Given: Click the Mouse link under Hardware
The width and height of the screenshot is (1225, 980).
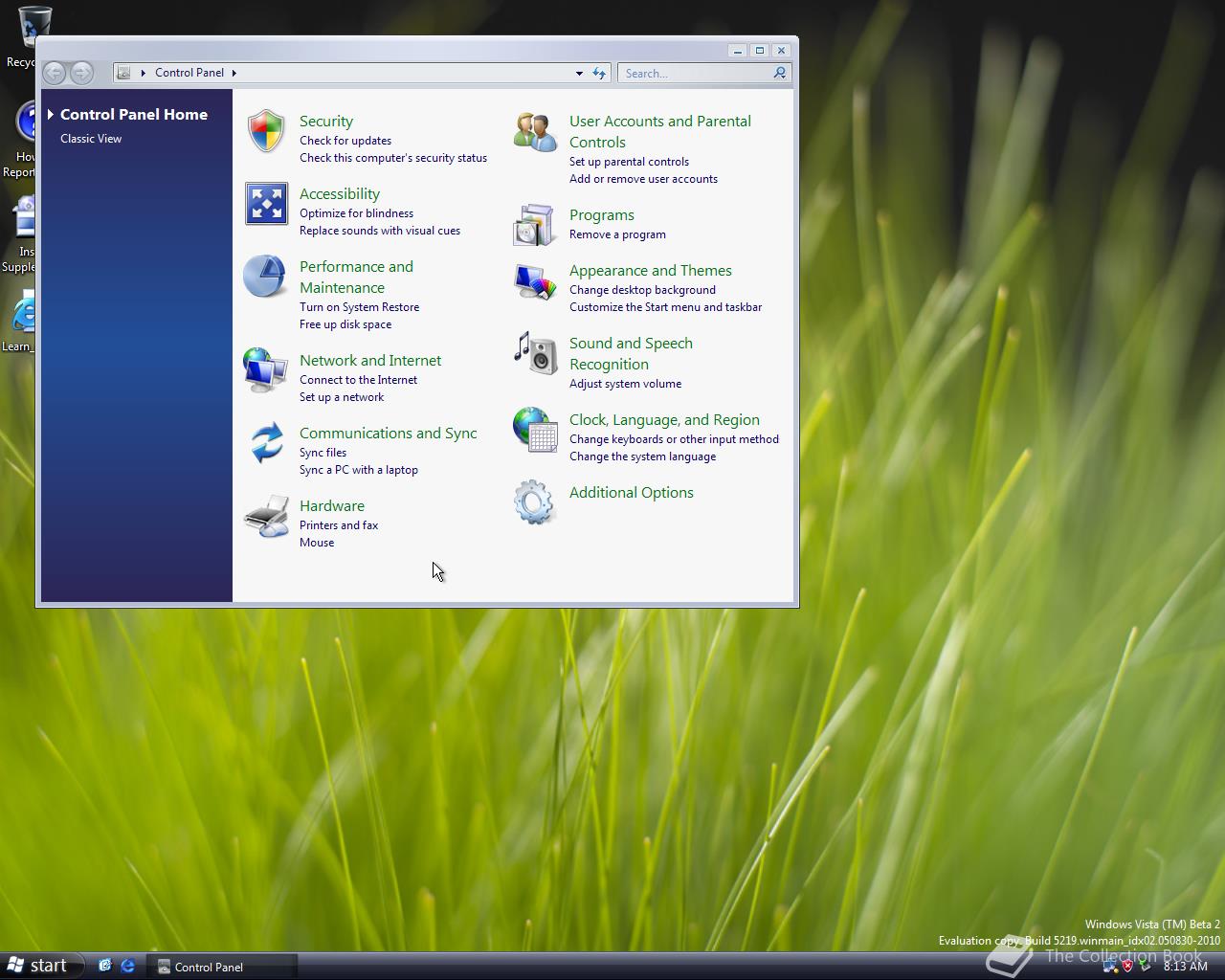Looking at the screenshot, I should click(x=317, y=543).
